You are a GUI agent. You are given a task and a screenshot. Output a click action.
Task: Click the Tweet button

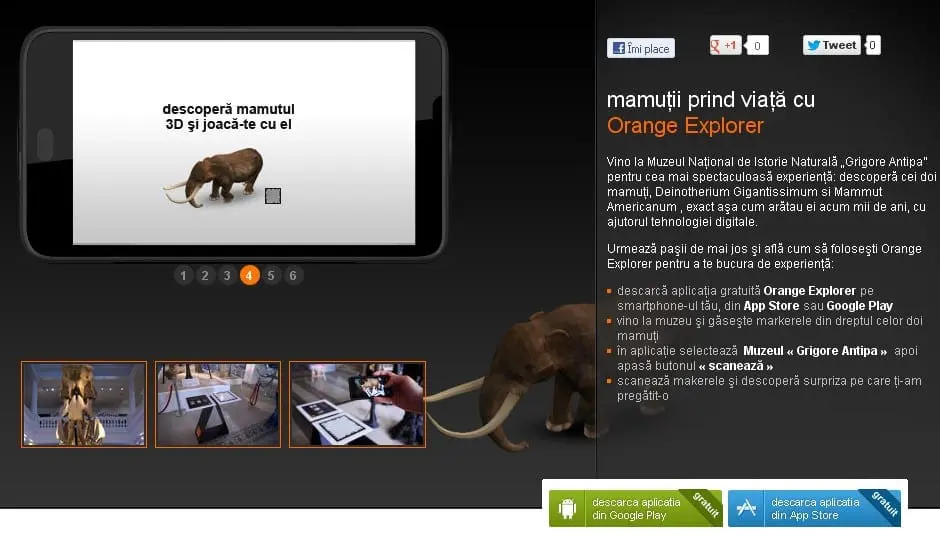click(831, 45)
